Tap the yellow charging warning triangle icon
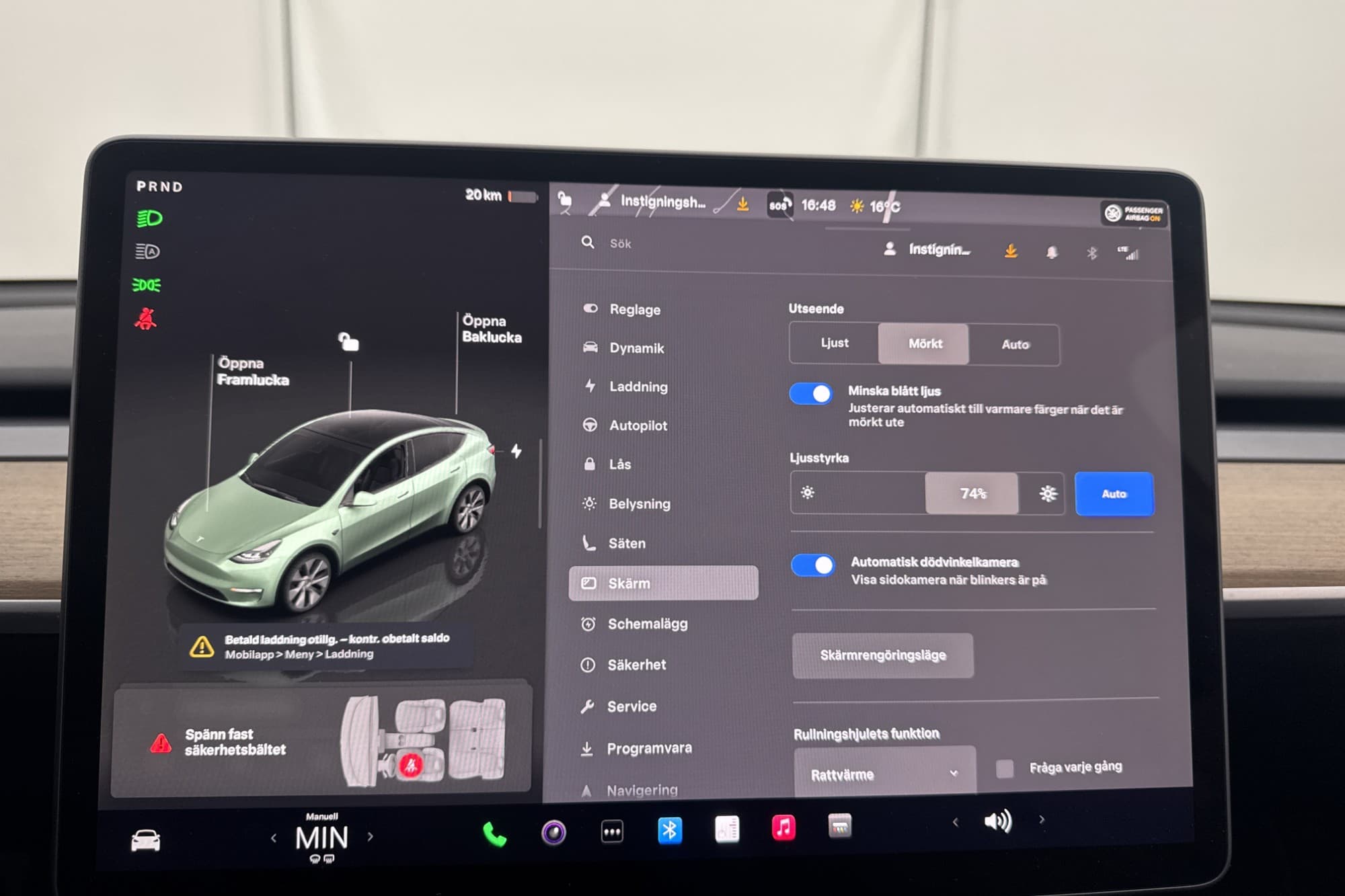The width and height of the screenshot is (1345, 896). (x=202, y=647)
